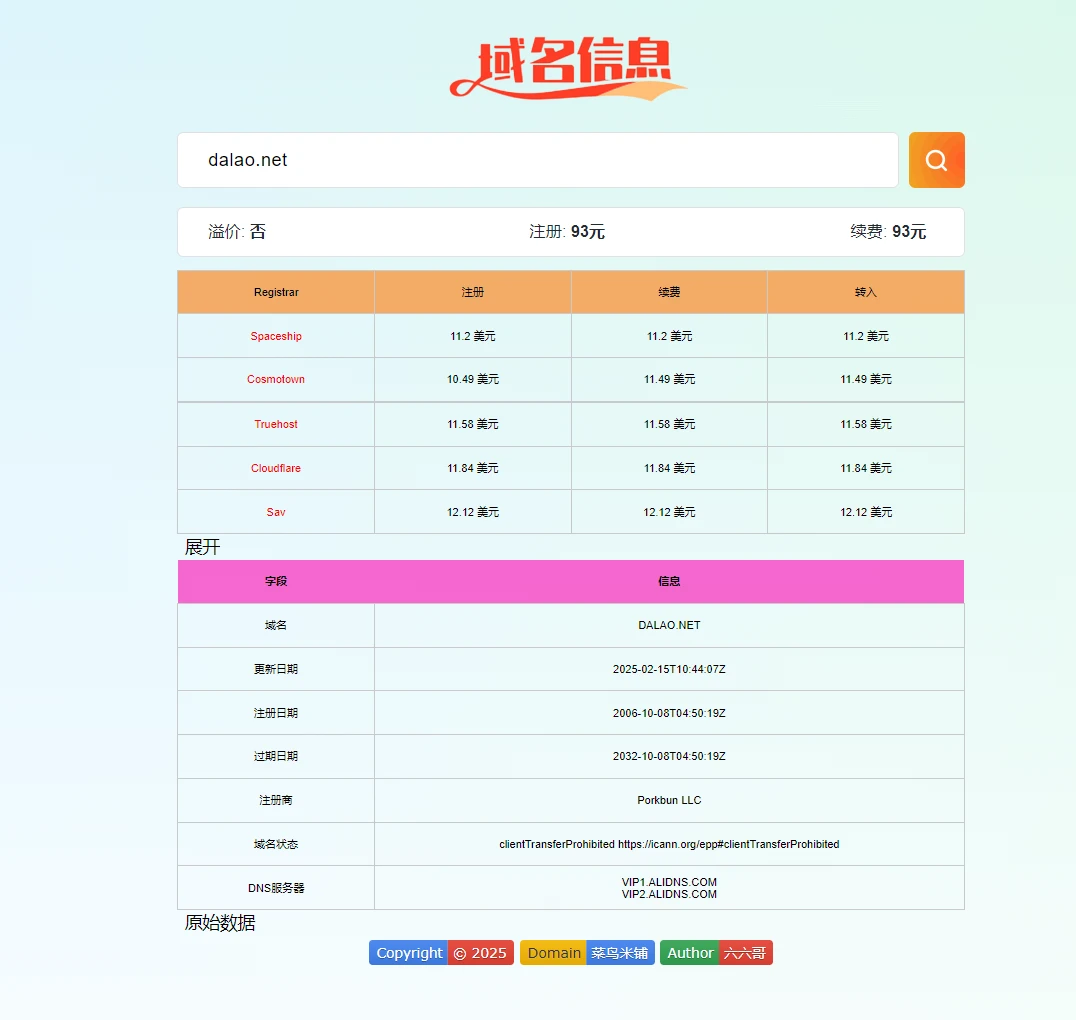The width and height of the screenshot is (1076, 1020).
Task: Click the orange search magnifier button
Action: click(936, 160)
